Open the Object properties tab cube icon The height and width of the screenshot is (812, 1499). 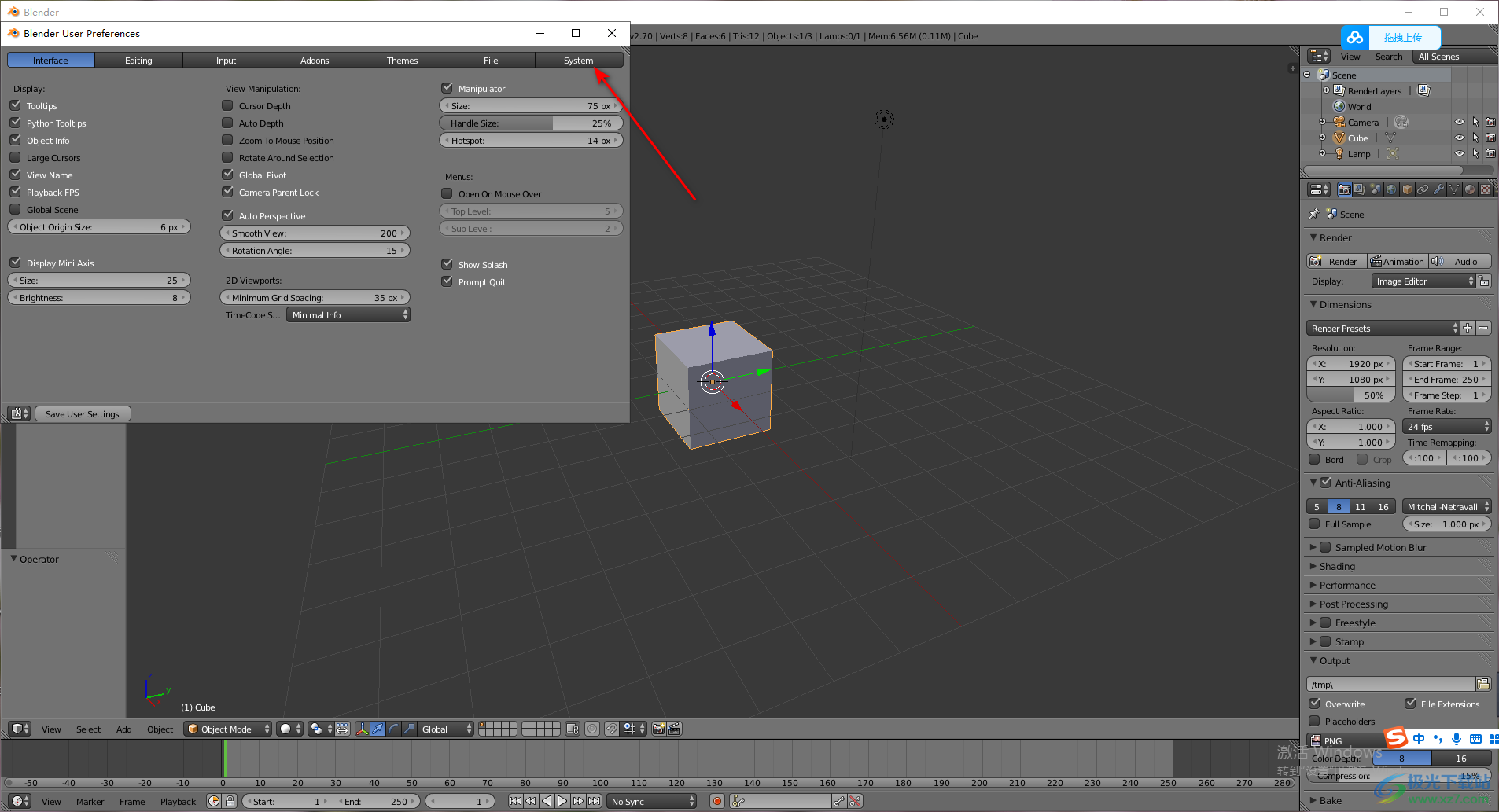(1407, 189)
